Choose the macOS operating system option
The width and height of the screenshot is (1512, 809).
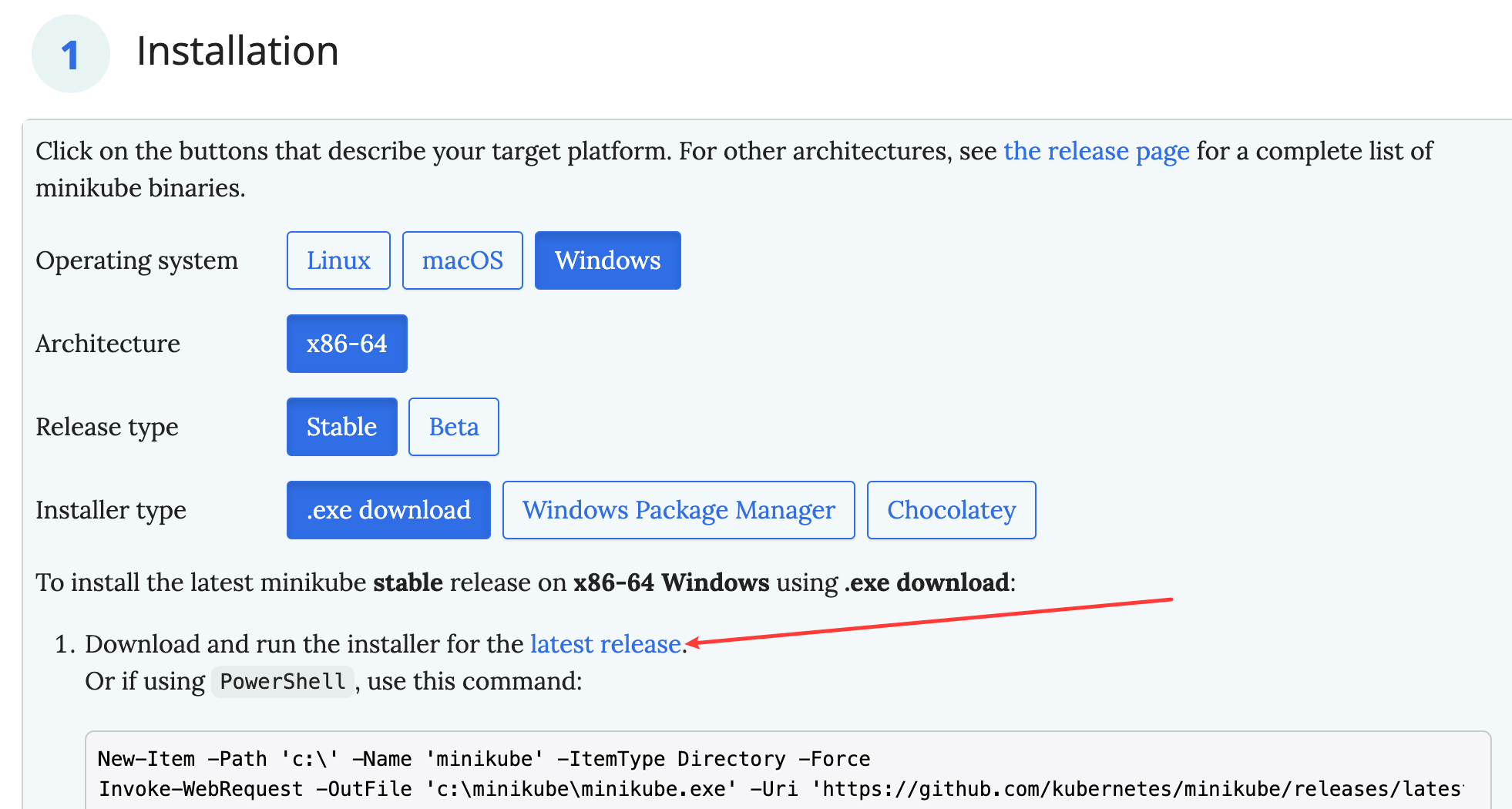(462, 260)
